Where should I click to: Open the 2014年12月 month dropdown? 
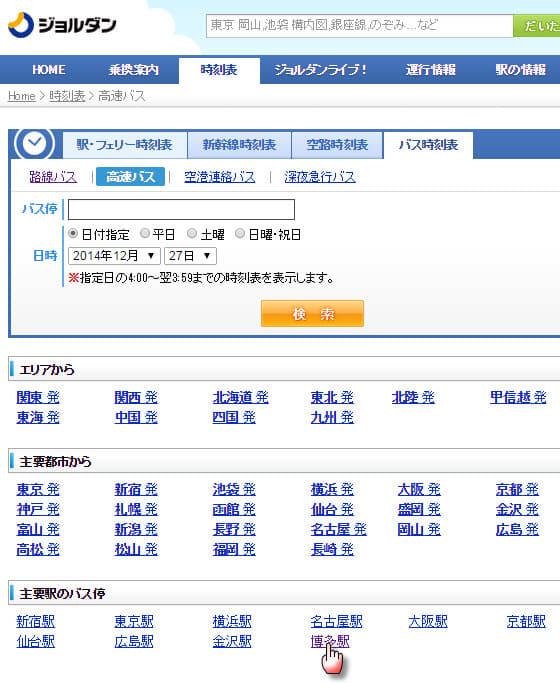pyautogui.click(x=114, y=256)
